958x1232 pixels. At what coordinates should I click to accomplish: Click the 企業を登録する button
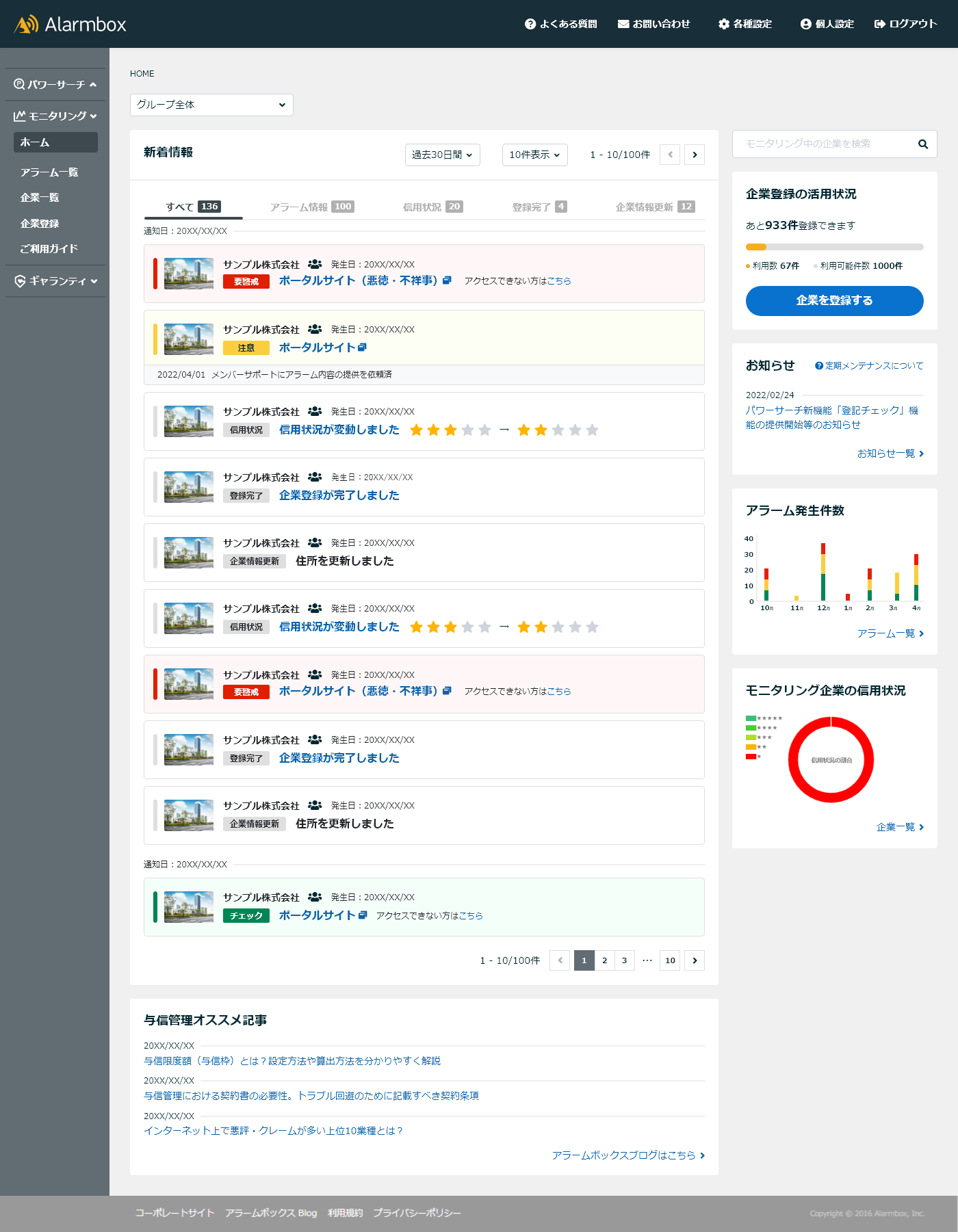click(x=834, y=300)
